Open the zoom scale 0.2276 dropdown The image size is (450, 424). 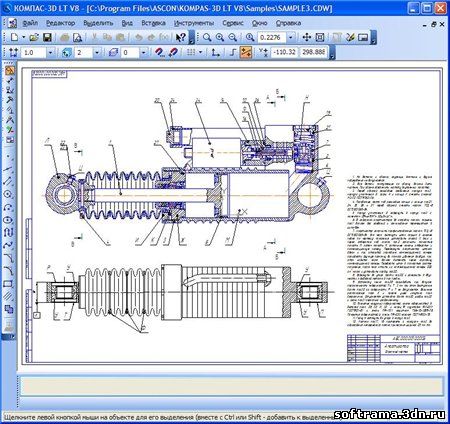pyautogui.click(x=291, y=37)
